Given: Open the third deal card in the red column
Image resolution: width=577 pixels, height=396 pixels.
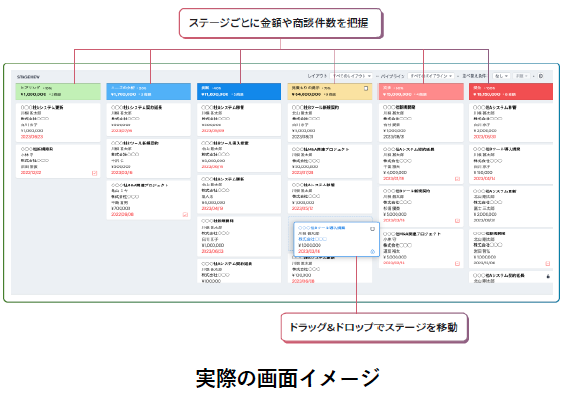Looking at the screenshot, I should [x=511, y=206].
